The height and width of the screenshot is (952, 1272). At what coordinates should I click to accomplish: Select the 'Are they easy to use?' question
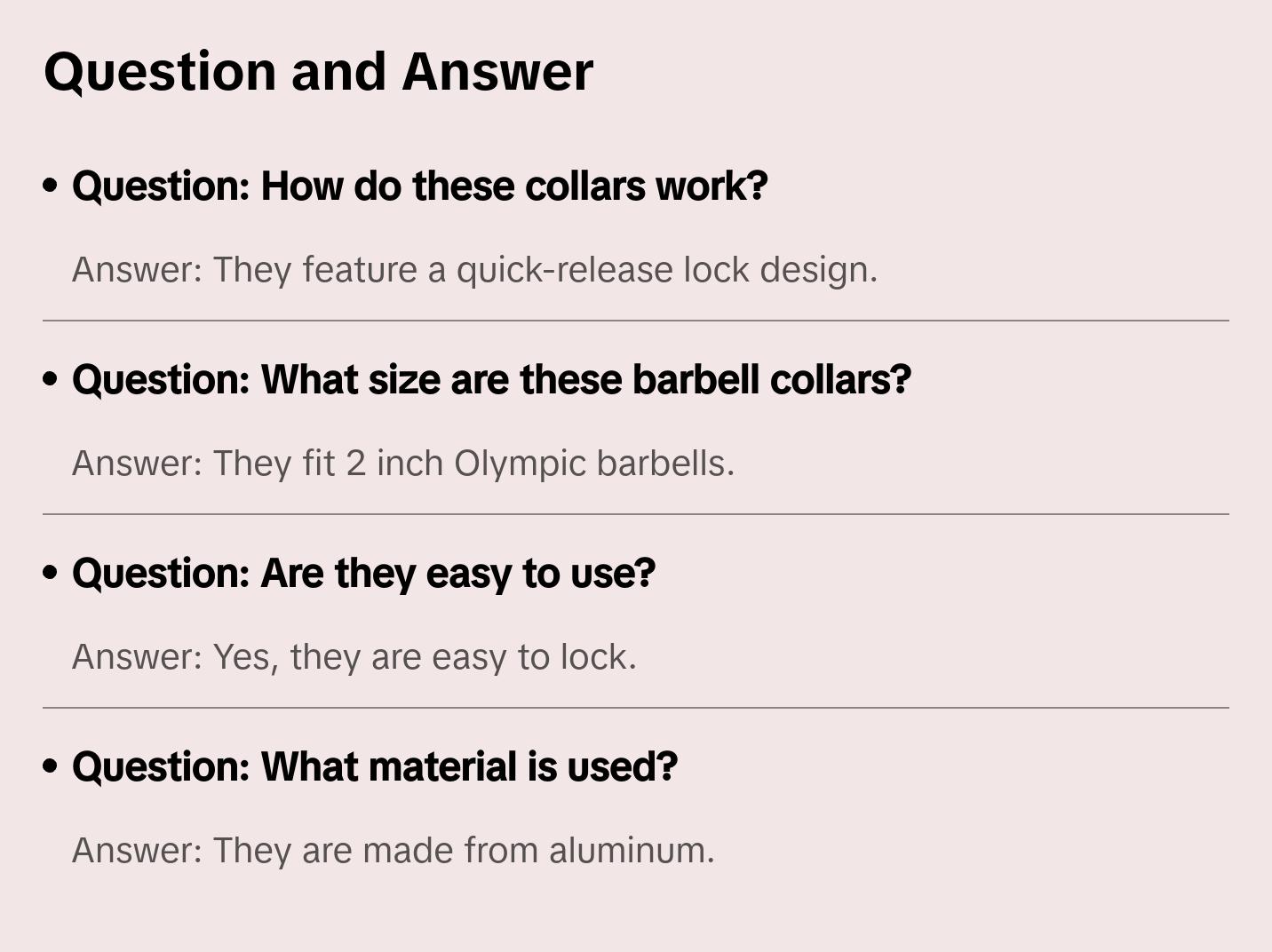[x=363, y=574]
